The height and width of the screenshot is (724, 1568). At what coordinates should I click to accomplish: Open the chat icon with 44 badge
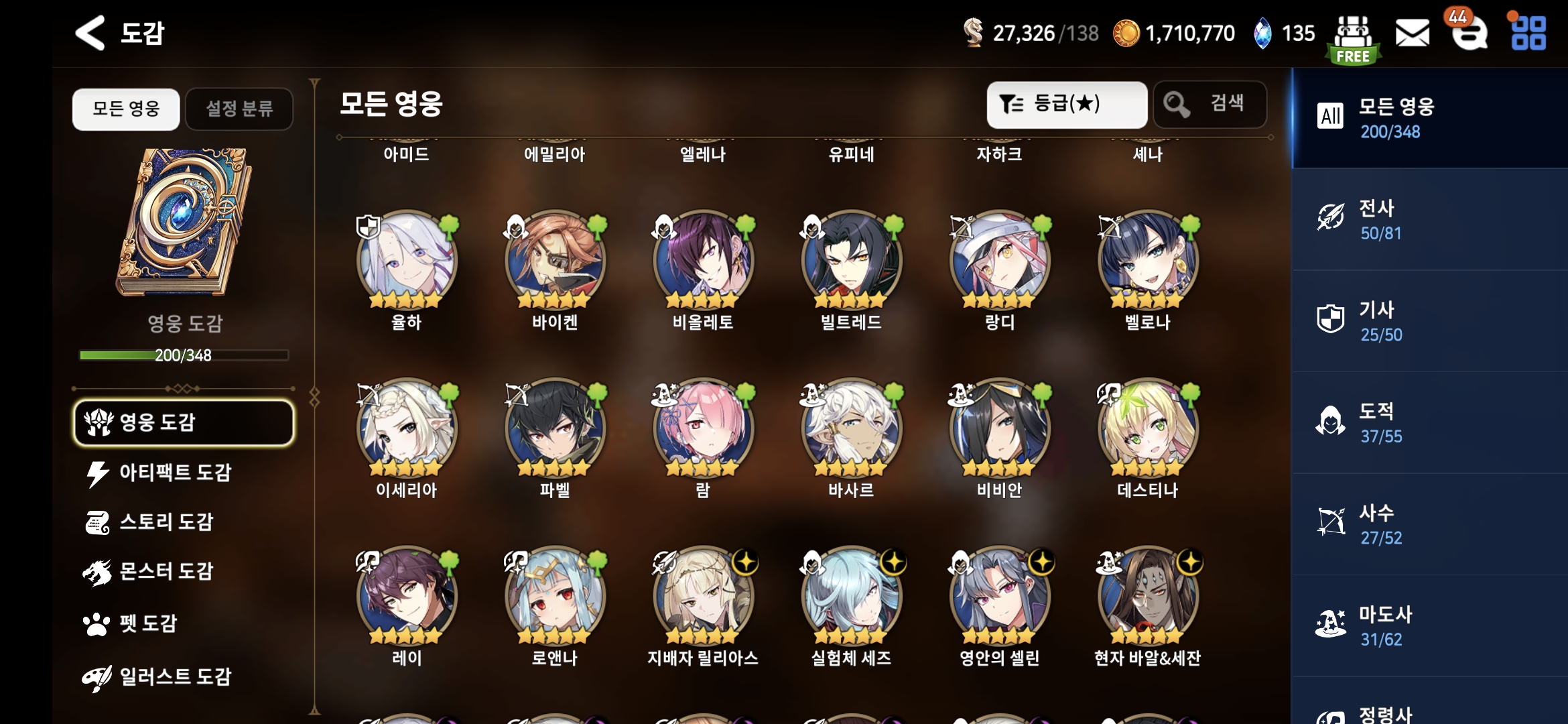[1469, 32]
